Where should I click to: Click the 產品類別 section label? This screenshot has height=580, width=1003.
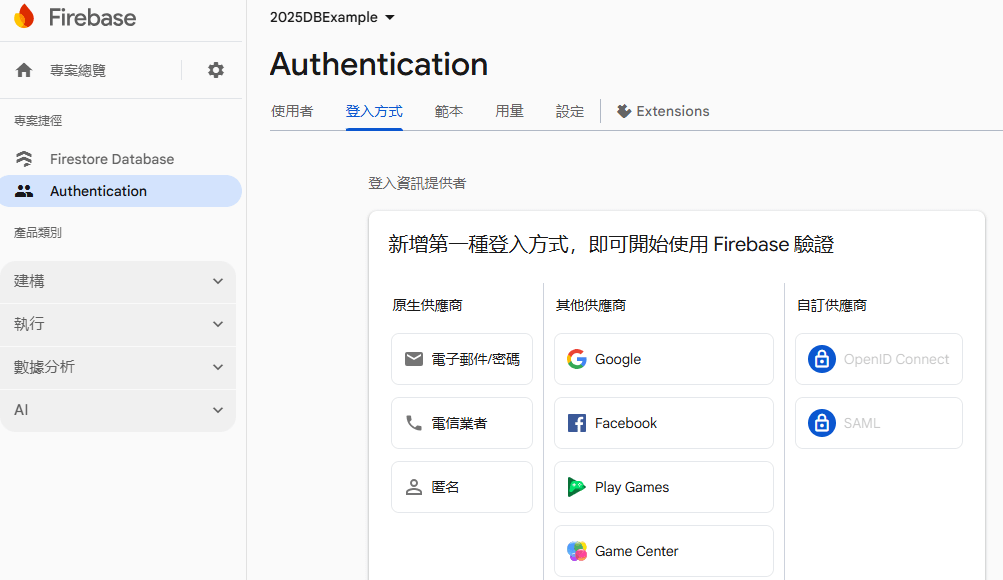coord(38,233)
